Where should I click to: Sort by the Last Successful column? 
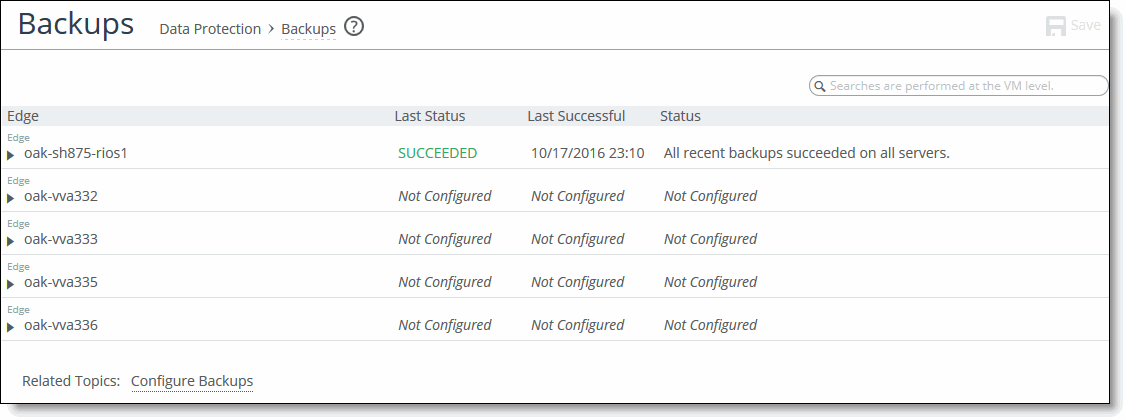tap(576, 116)
